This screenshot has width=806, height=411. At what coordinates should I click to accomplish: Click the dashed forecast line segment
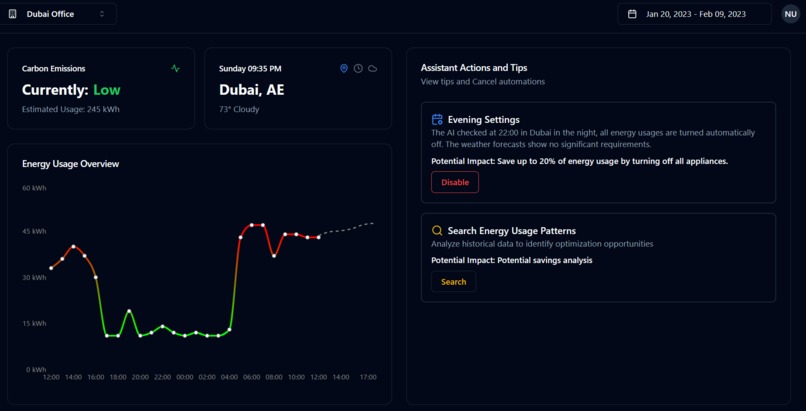346,230
